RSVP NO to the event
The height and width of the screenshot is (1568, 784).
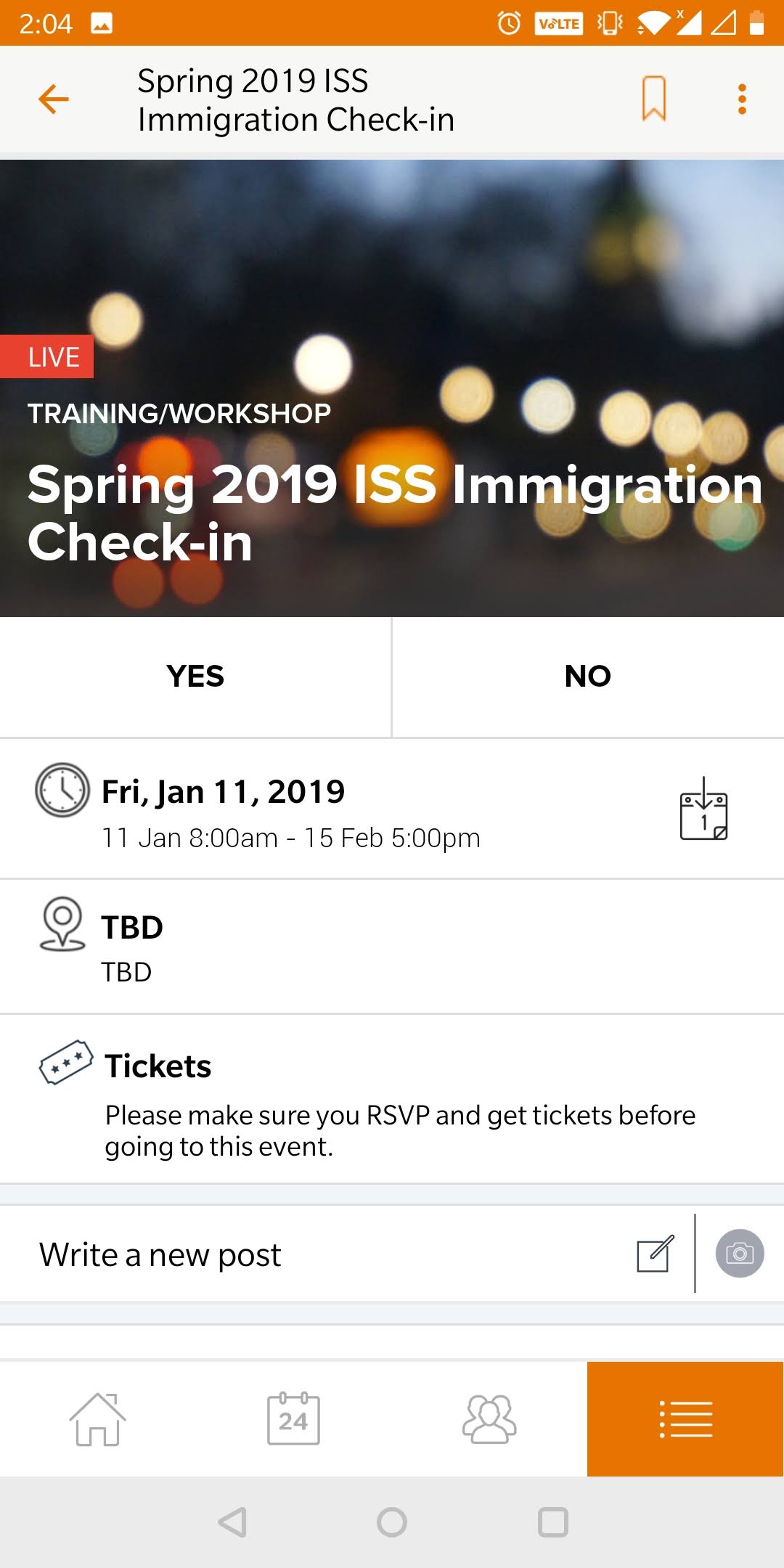click(x=588, y=677)
